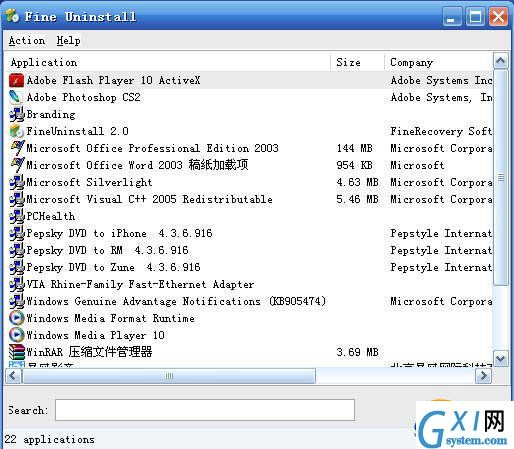The width and height of the screenshot is (514, 449).
Task: Click Adobe Systems Inc company cell
Action: pyautogui.click(x=441, y=80)
